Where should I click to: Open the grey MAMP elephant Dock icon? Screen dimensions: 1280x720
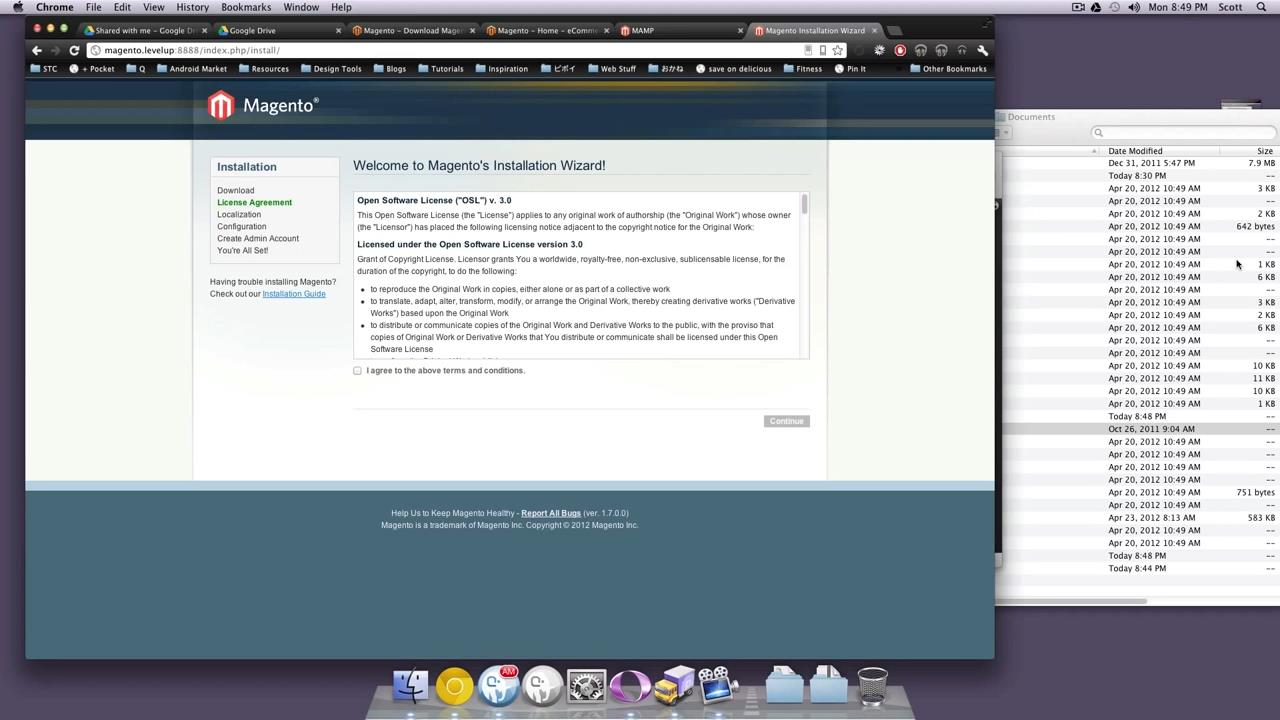coord(542,686)
